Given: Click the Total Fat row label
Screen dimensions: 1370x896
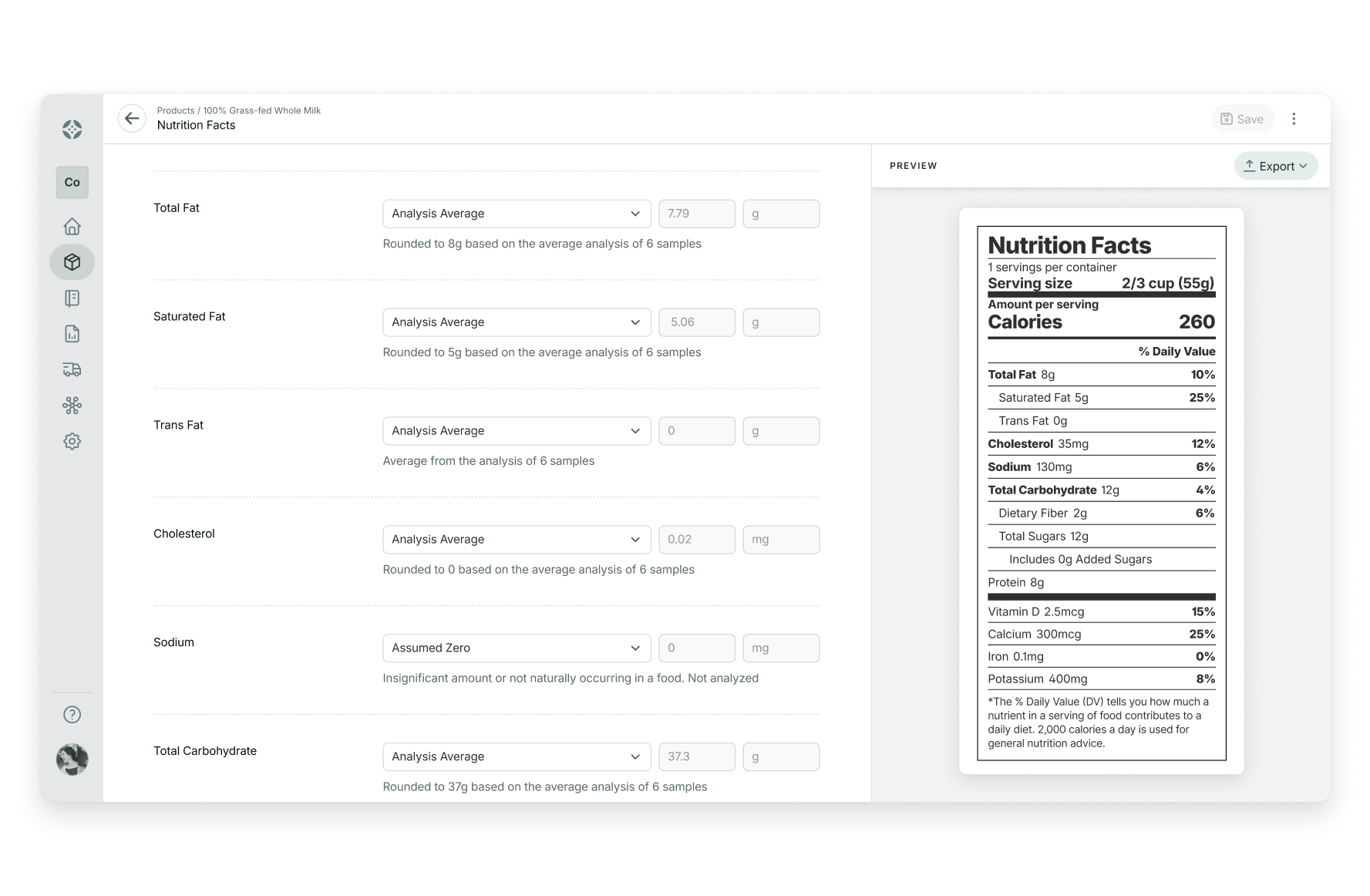Looking at the screenshot, I should pos(176,207).
